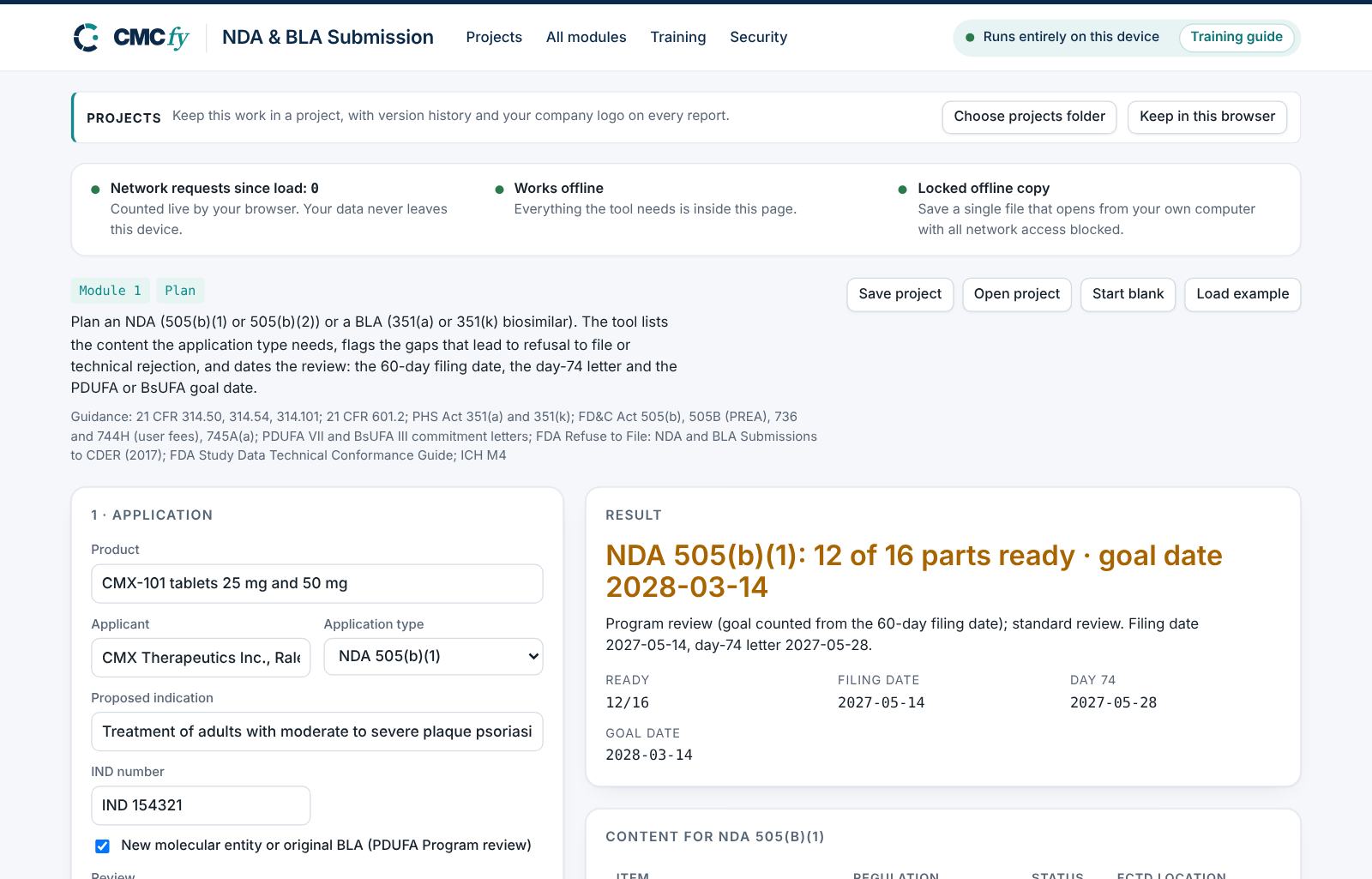Click the NDA & BLA Submission title
The height and width of the screenshot is (879, 1372).
[x=328, y=37]
